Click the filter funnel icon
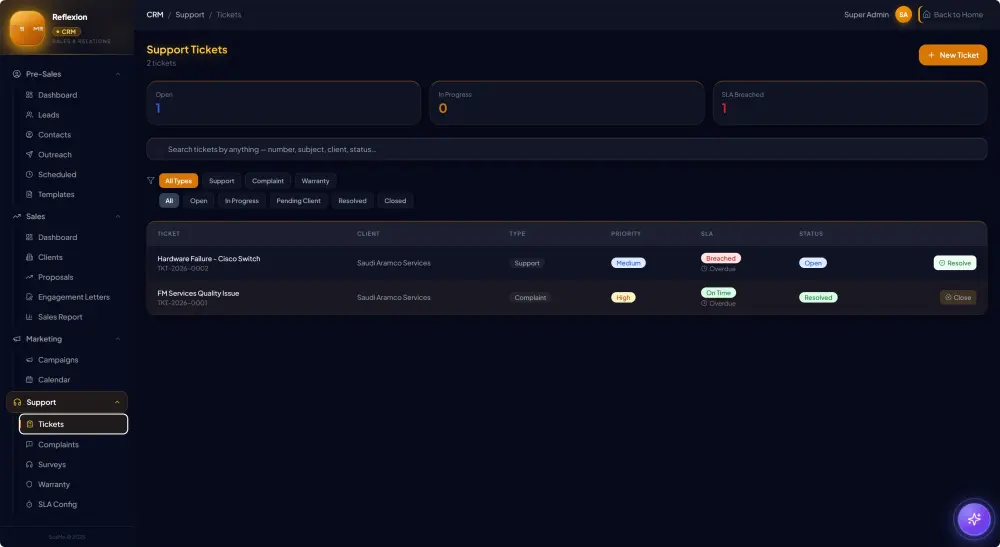Viewport: 1000px width, 547px height. (x=151, y=180)
